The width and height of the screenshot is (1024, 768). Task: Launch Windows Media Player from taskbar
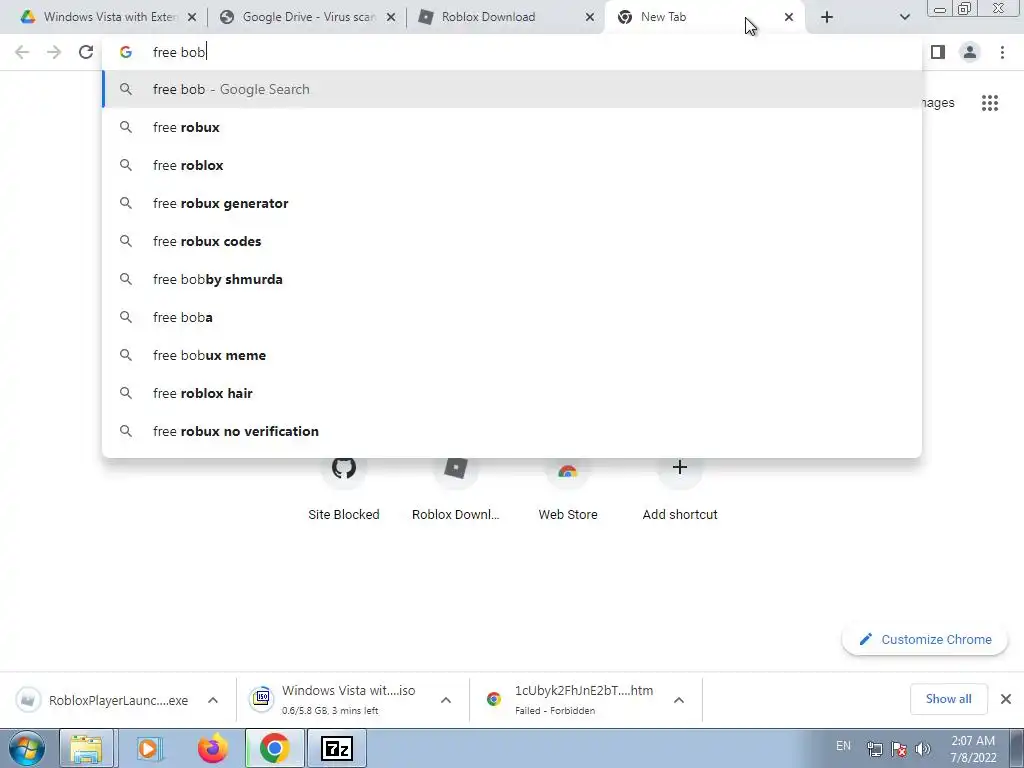[149, 748]
